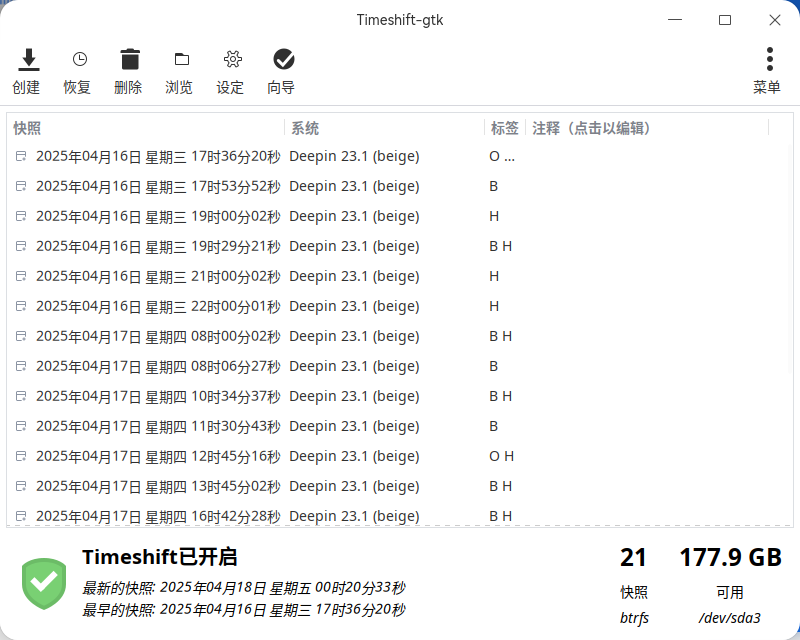Click the 删除 (Delete) trash icon
Screen dimensions: 800x640
(x=130, y=59)
